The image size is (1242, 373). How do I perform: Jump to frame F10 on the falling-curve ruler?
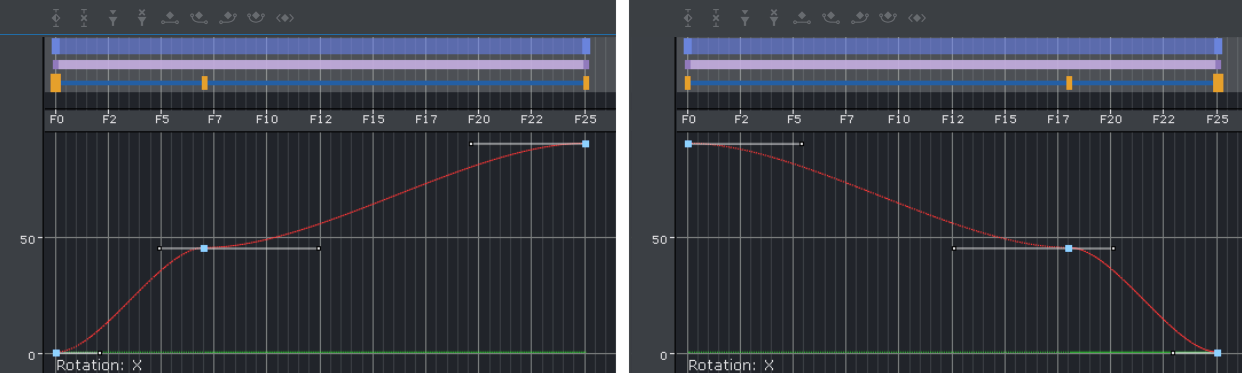coord(899,119)
